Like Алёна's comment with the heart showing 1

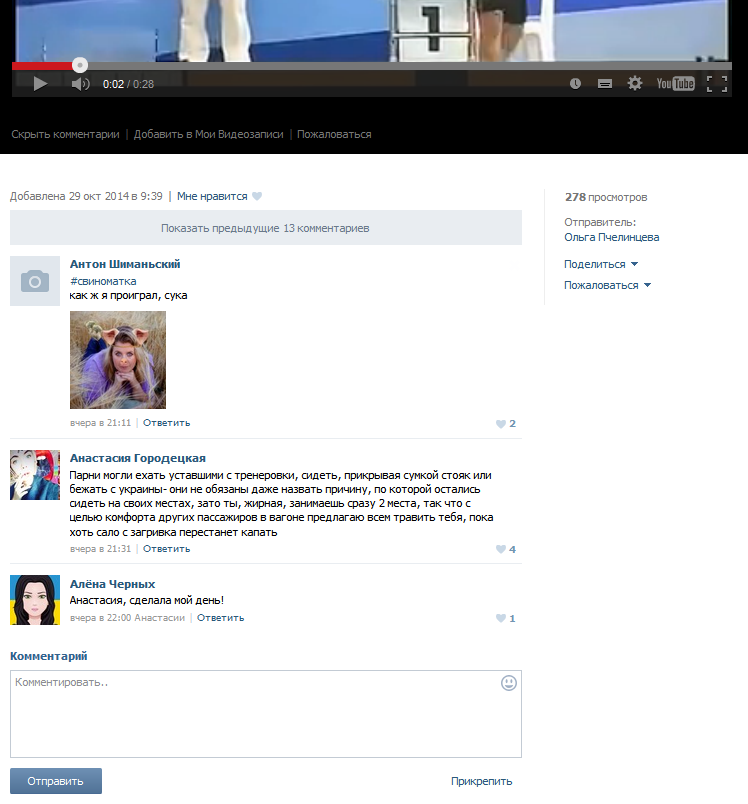(x=506, y=618)
